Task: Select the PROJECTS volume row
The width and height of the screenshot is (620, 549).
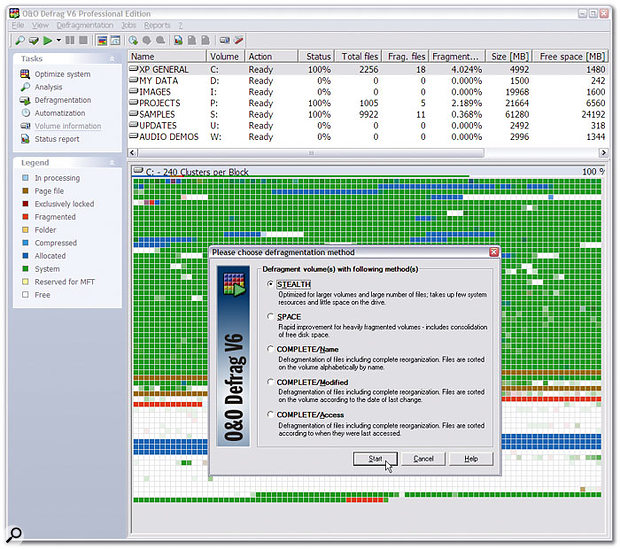Action: tap(368, 103)
